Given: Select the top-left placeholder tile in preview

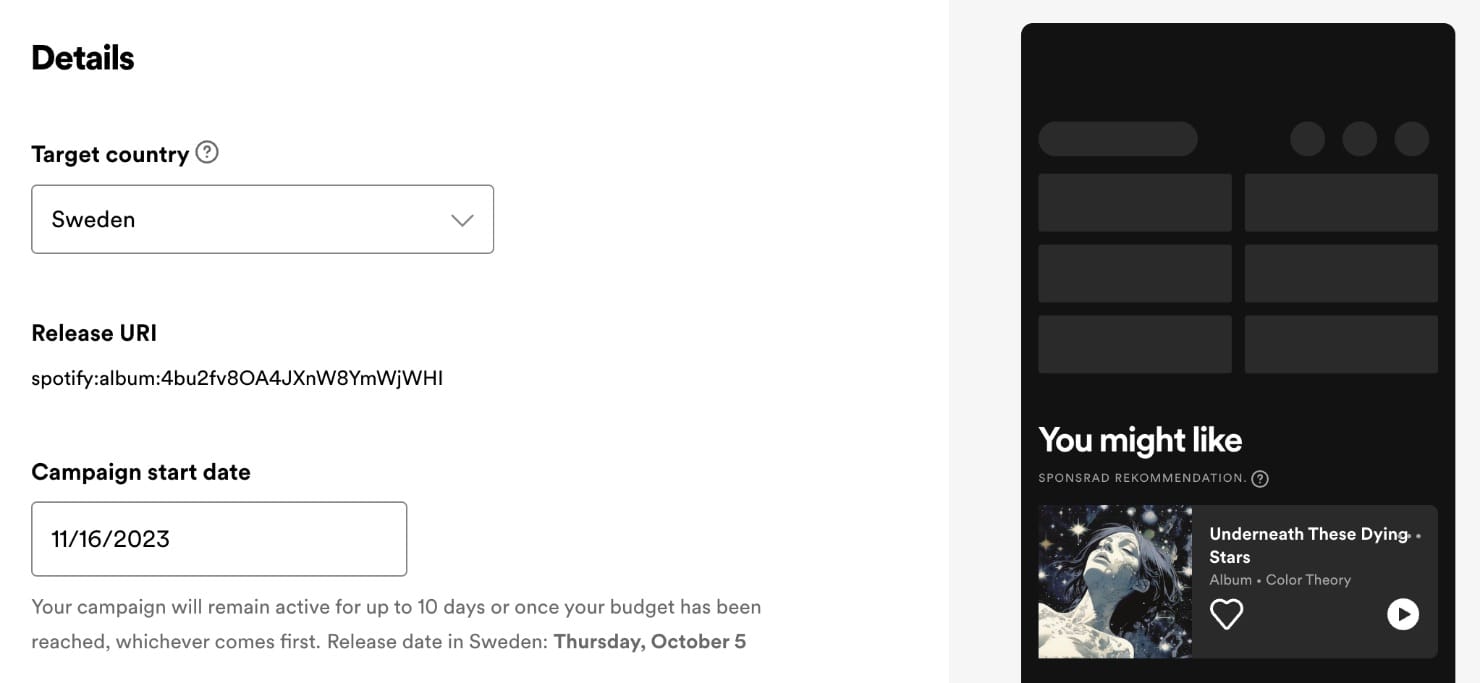Looking at the screenshot, I should (x=1135, y=203).
